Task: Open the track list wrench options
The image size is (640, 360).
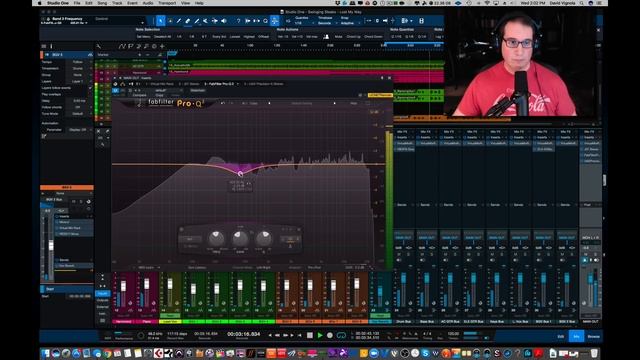Action: (99, 47)
